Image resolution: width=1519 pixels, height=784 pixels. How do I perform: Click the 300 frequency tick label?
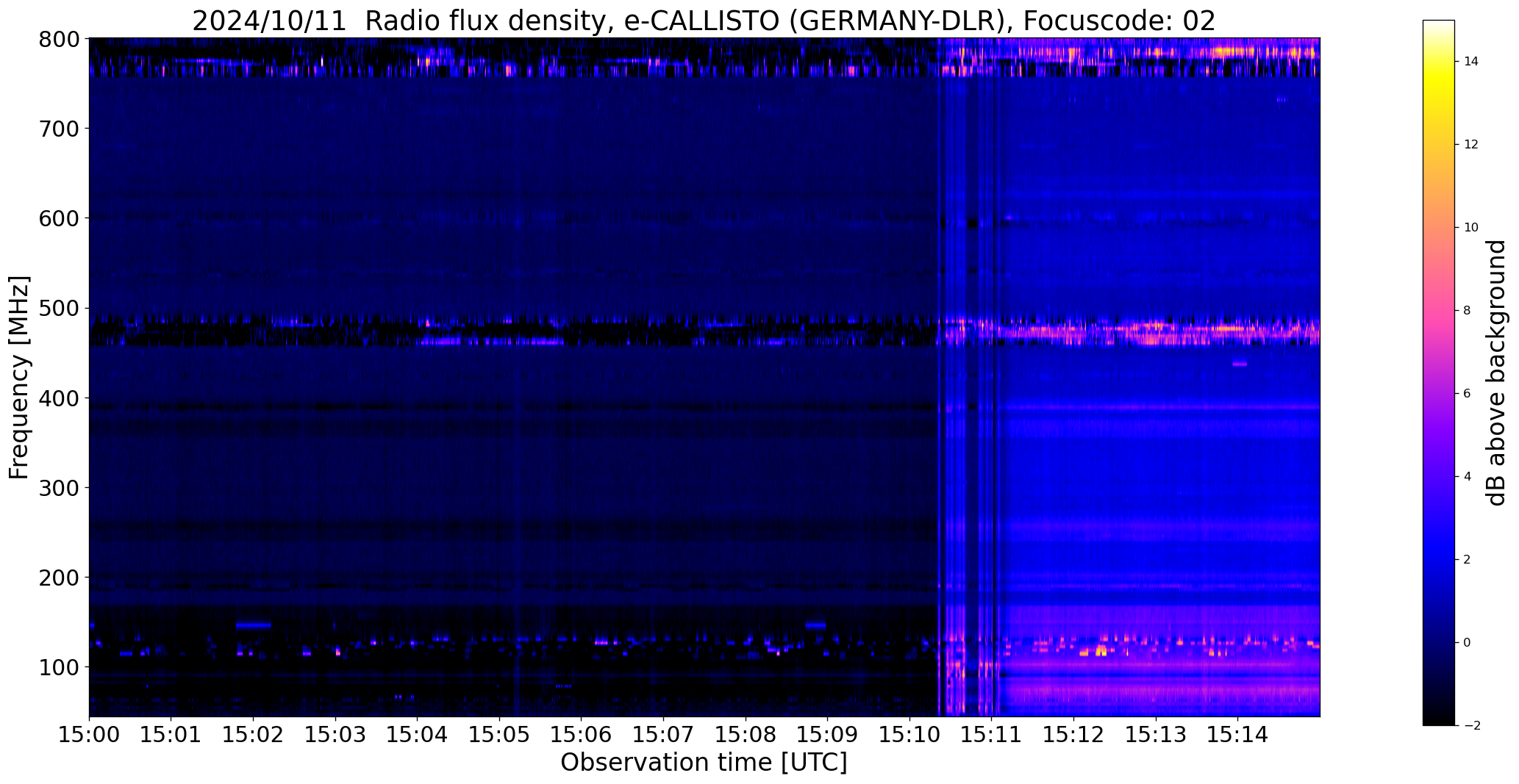point(58,488)
